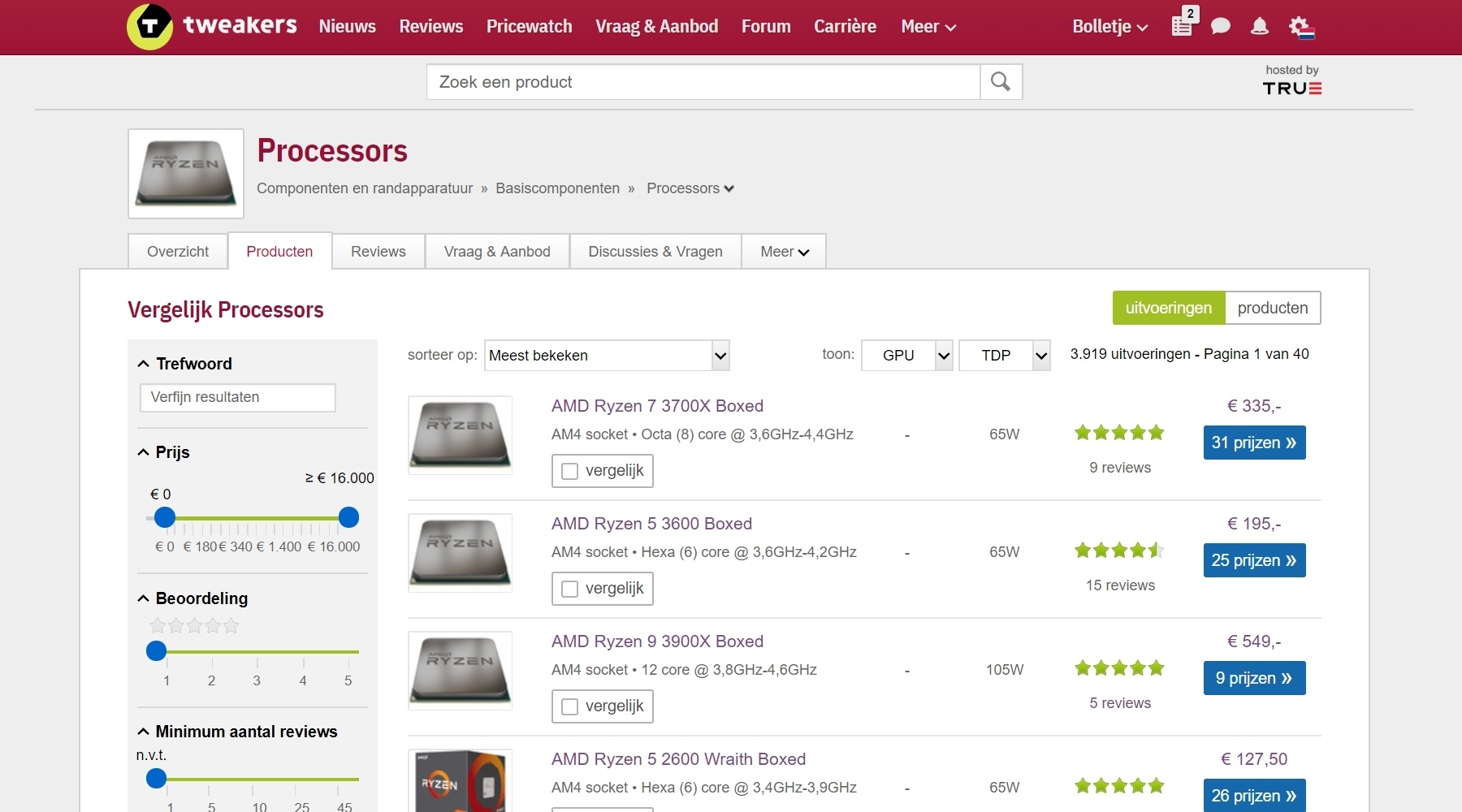The height and width of the screenshot is (812, 1462).
Task: Open the Ryzen 9 3900X product thumbnail
Action: [x=461, y=670]
